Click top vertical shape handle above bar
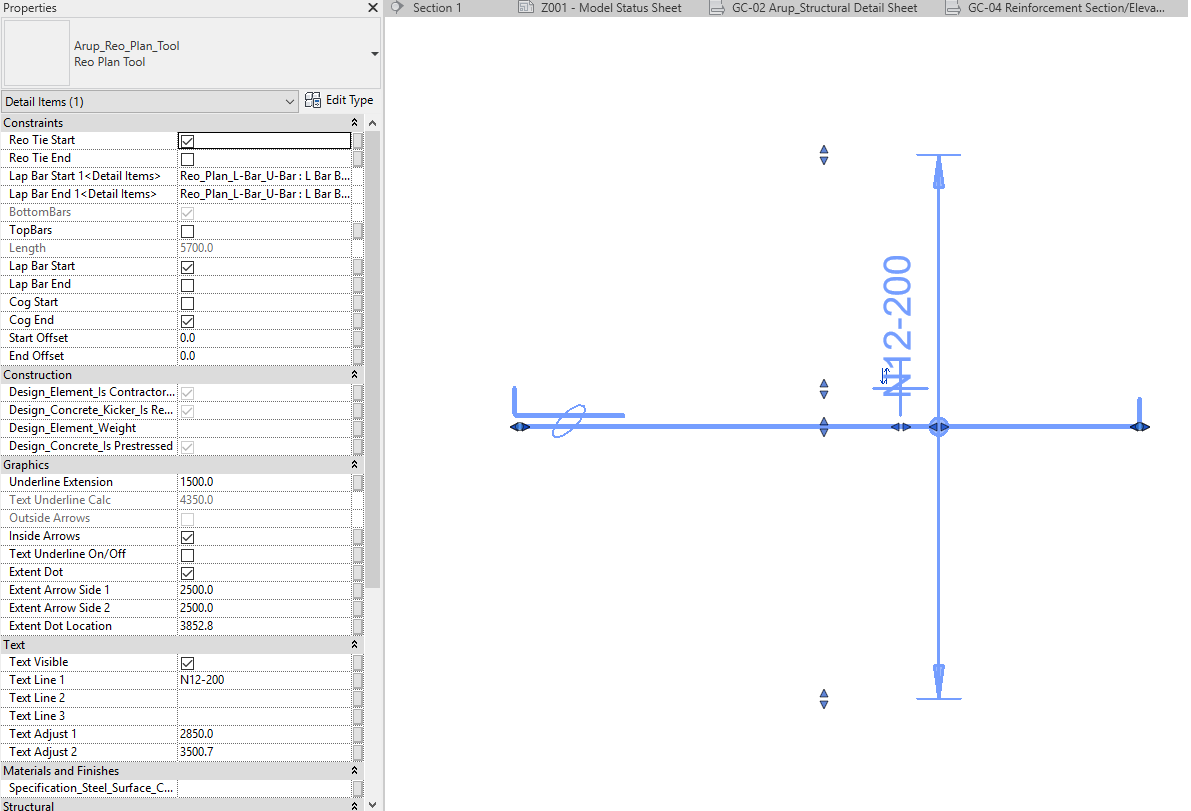The image size is (1191, 811). tap(824, 155)
